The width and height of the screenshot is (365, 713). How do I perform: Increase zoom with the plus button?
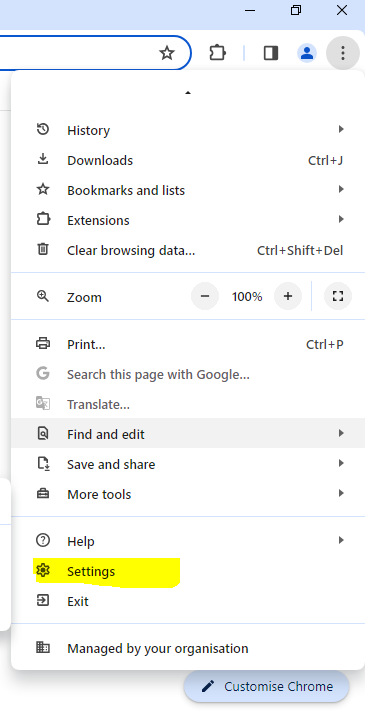click(288, 296)
